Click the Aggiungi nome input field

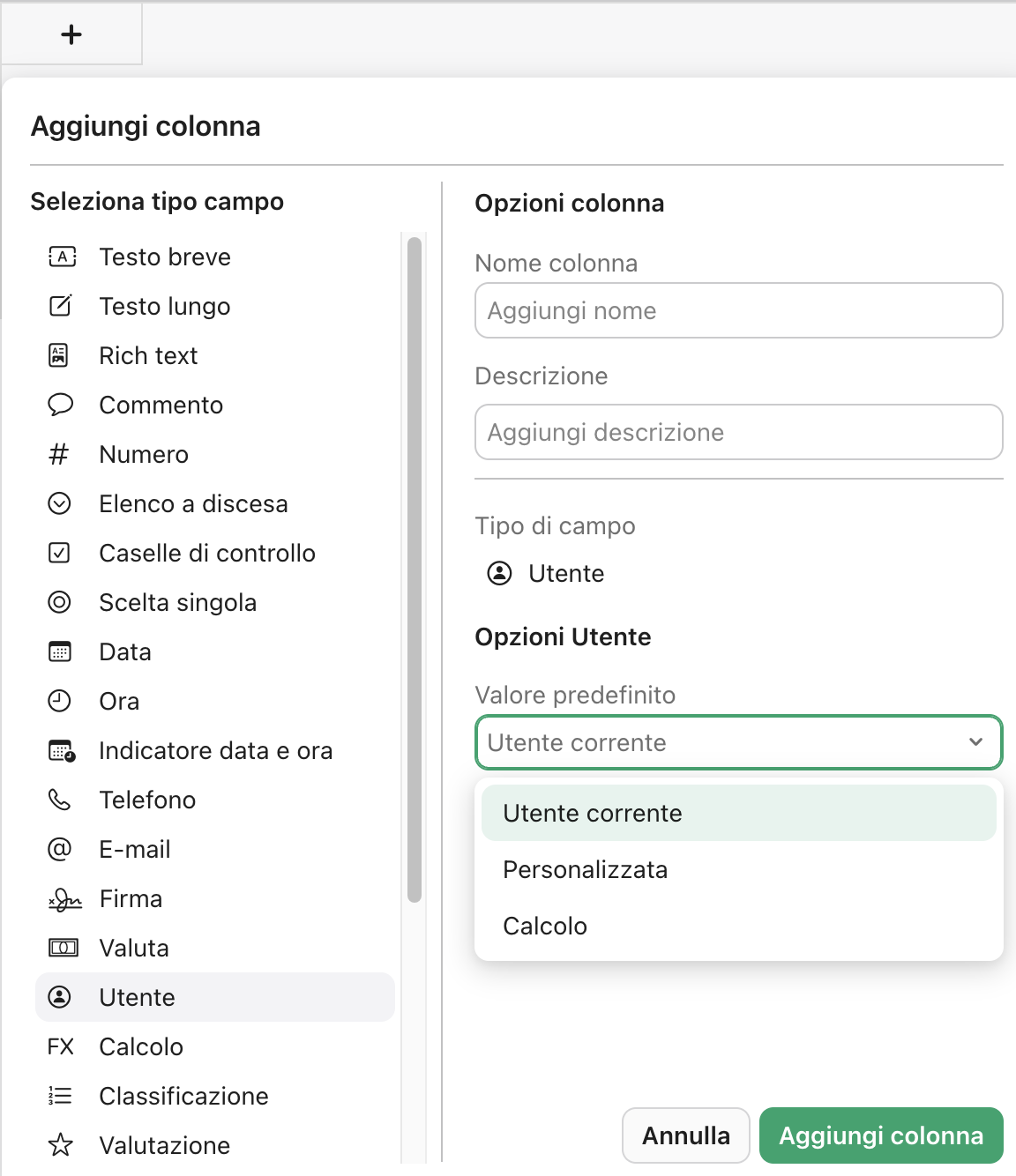tap(738, 310)
